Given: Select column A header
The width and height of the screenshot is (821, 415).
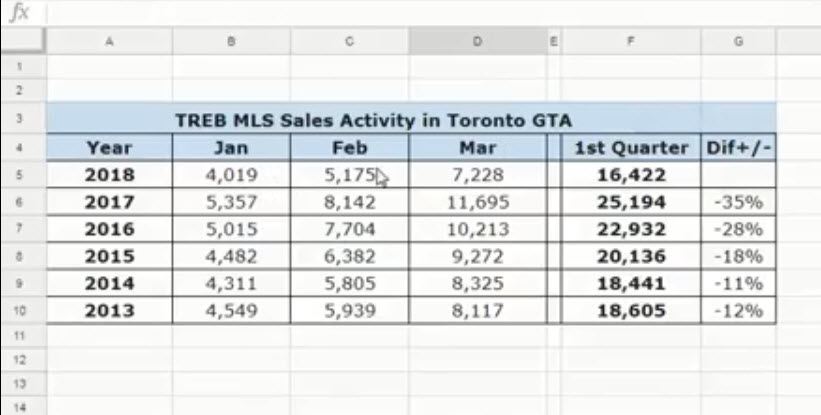Looking at the screenshot, I should [x=109, y=42].
